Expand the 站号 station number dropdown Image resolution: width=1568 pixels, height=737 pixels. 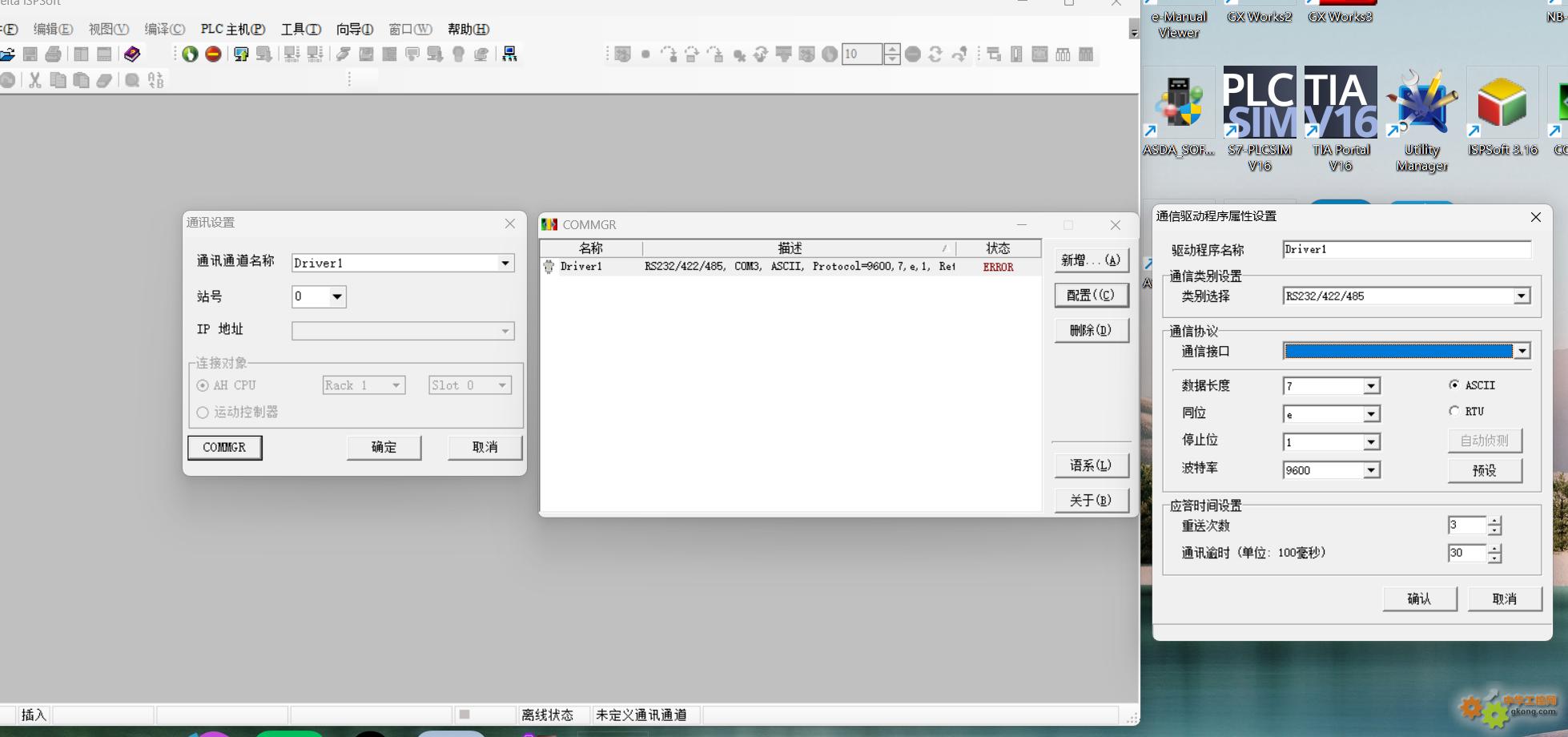point(337,296)
